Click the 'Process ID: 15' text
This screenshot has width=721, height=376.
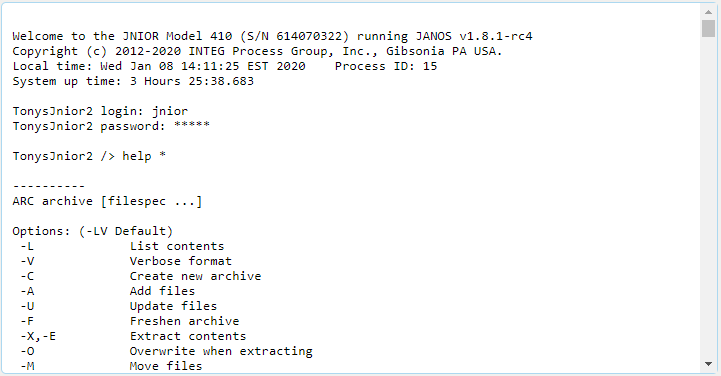386,66
